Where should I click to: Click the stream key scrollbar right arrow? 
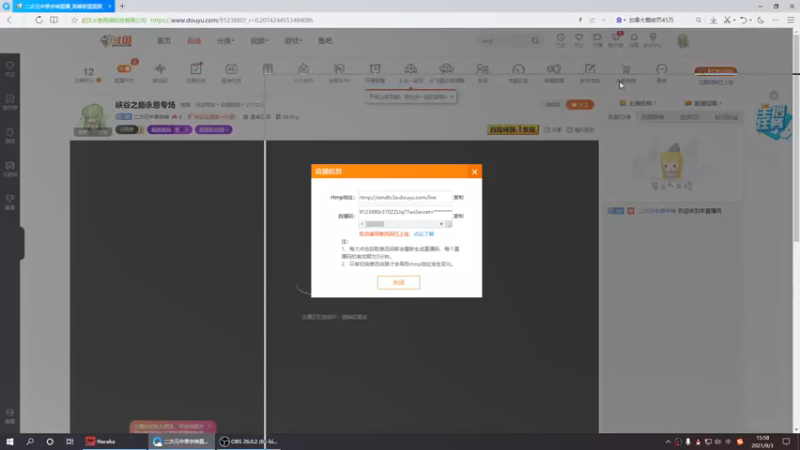441,224
